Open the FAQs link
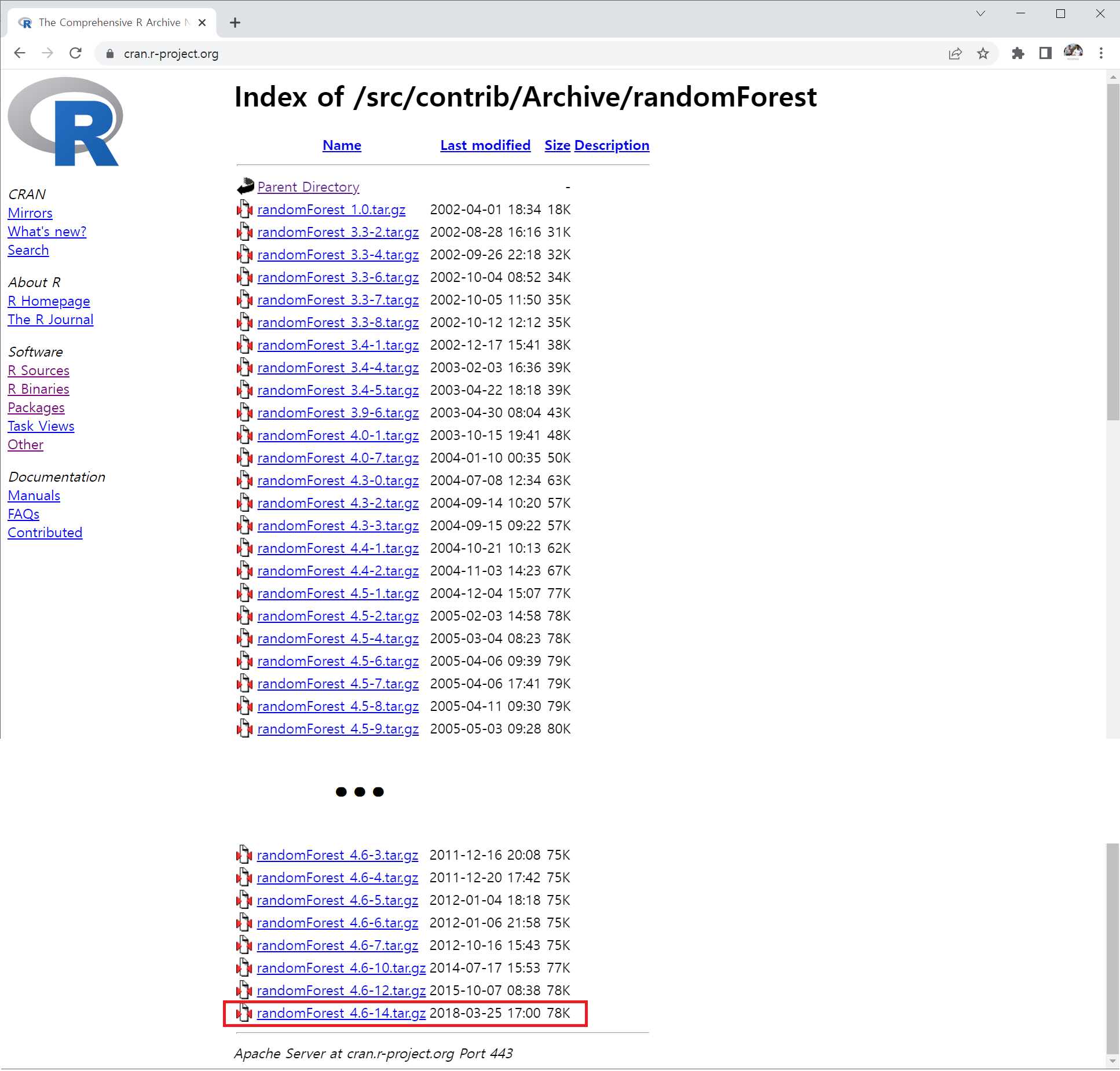The height and width of the screenshot is (1071, 1120). coord(23,514)
